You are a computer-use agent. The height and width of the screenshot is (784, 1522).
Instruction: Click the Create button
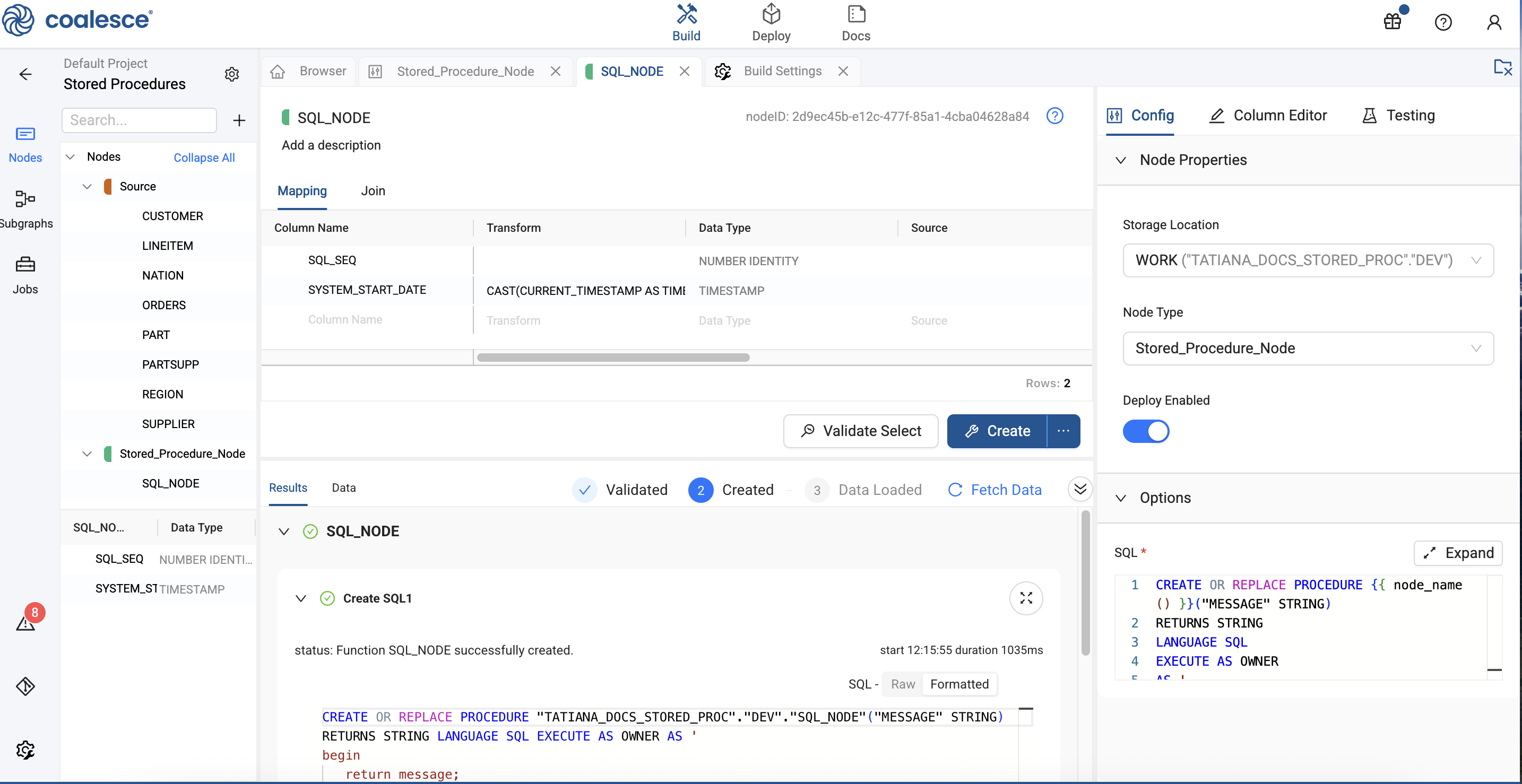point(997,431)
